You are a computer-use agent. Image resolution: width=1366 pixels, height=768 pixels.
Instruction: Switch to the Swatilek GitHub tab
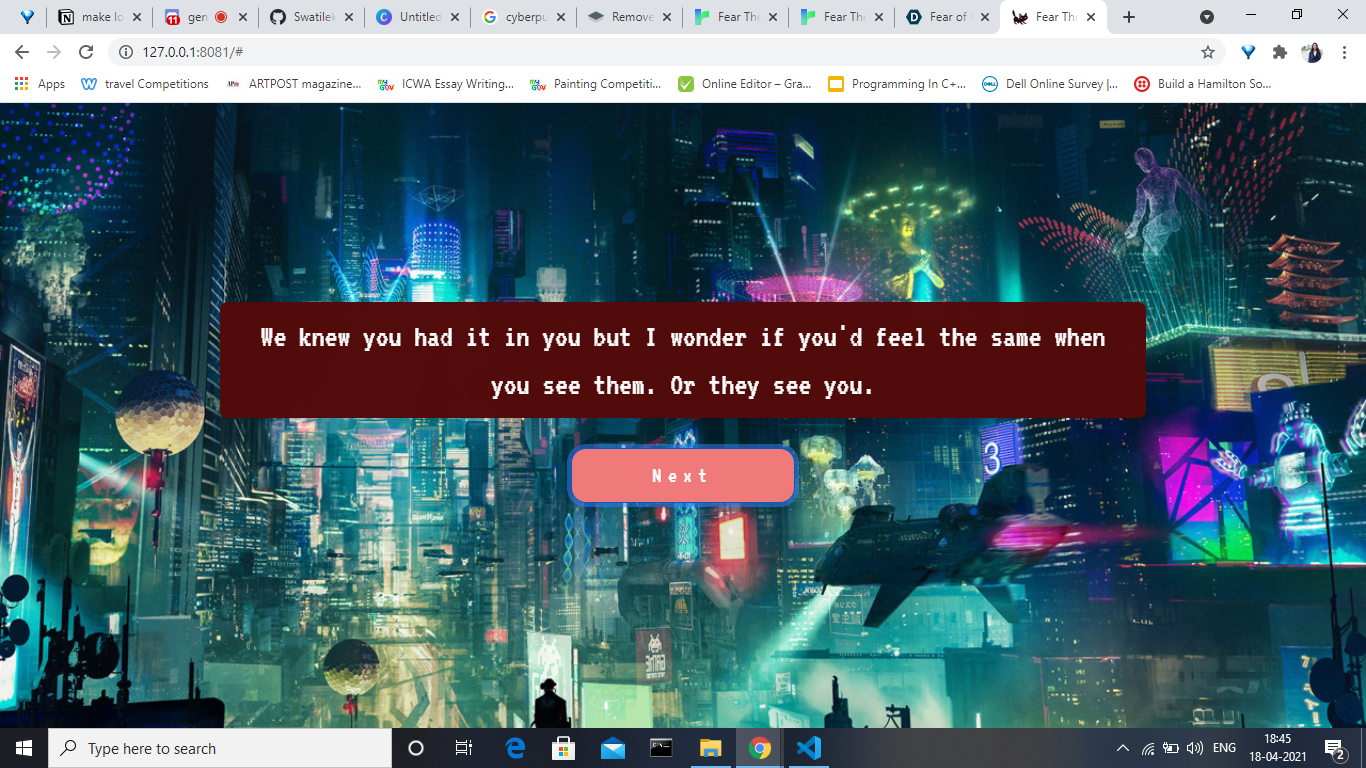point(310,17)
